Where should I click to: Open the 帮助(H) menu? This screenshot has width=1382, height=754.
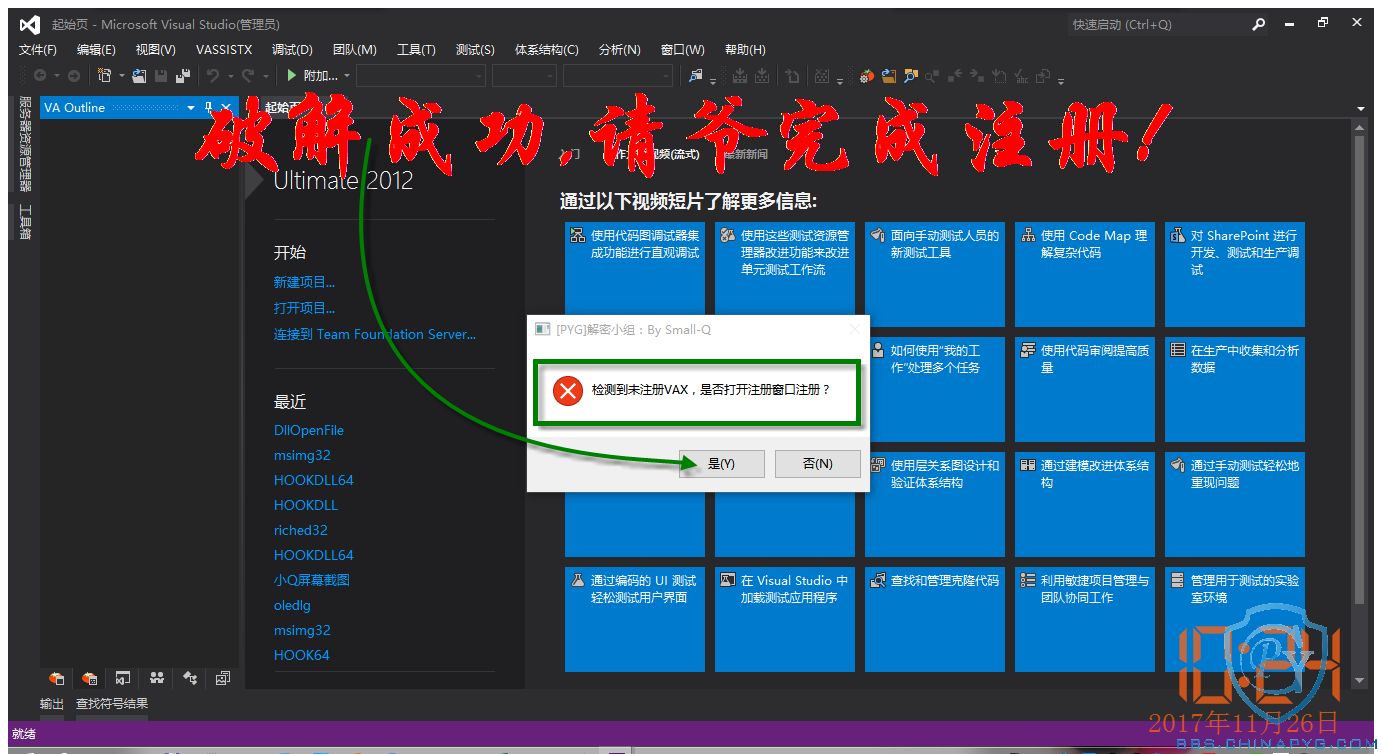745,50
